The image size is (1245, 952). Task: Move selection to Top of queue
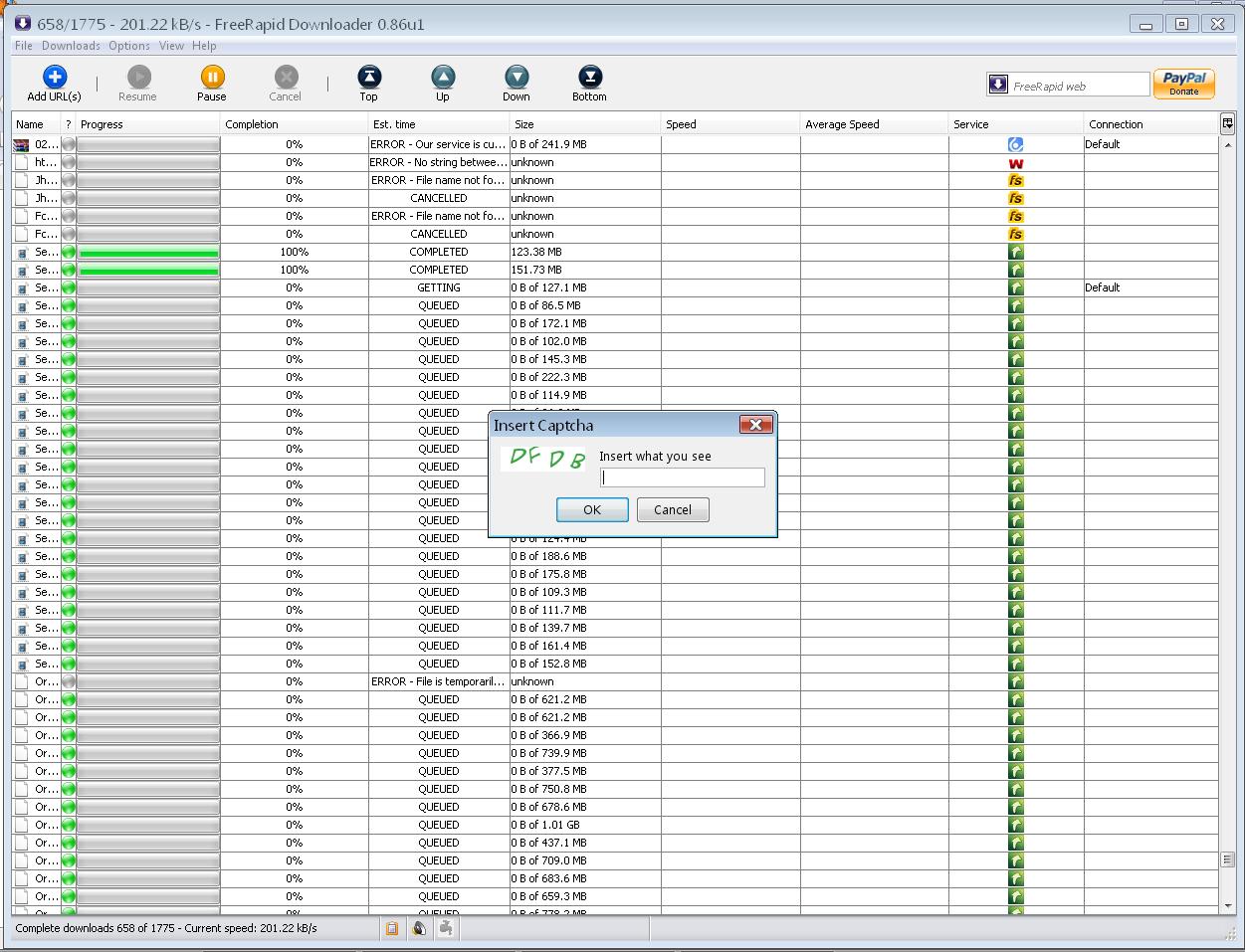pos(368,78)
